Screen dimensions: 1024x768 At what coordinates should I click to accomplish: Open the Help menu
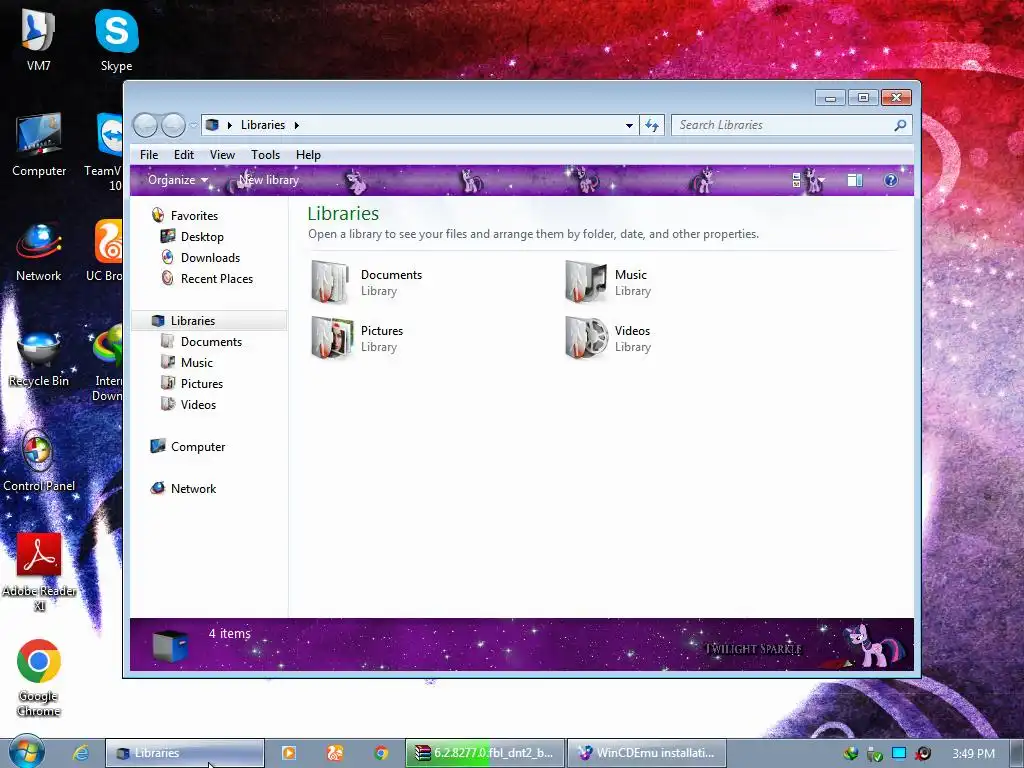[308, 155]
